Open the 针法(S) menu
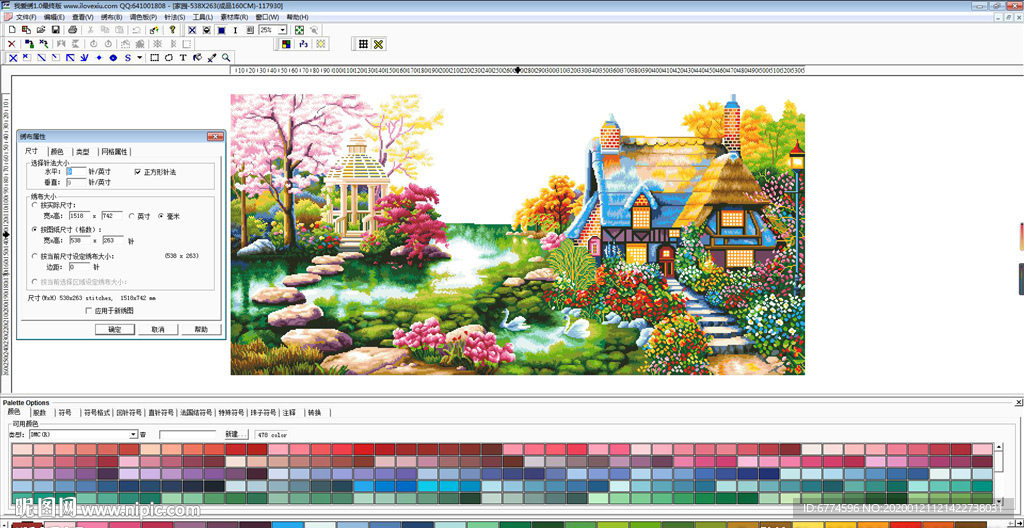Screen dimensions: 1024x528 click(174, 17)
